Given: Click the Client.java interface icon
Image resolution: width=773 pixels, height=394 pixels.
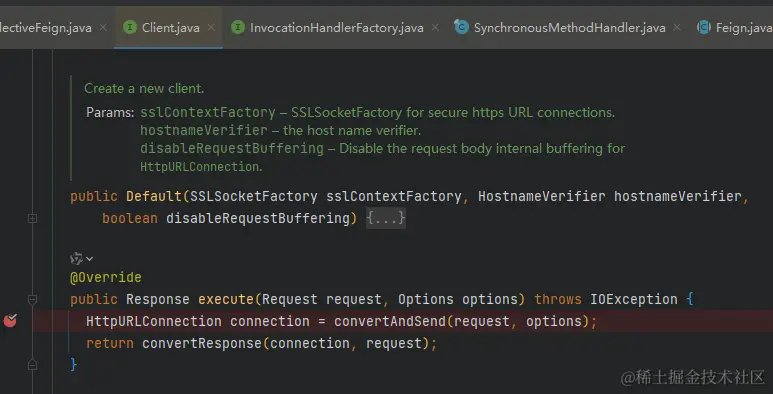Looking at the screenshot, I should [130, 27].
